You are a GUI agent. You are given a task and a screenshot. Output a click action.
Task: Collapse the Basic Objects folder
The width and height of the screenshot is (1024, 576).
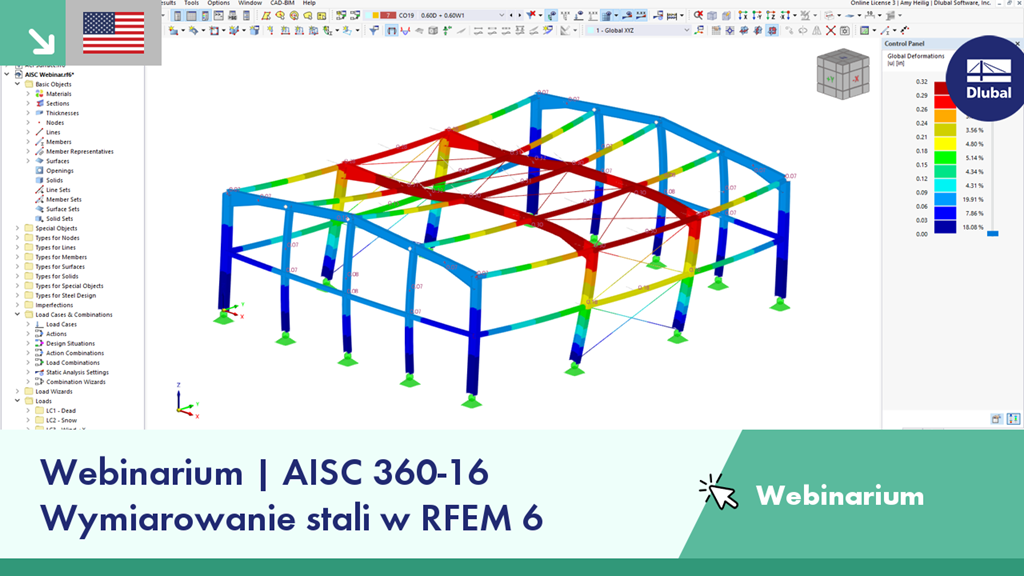click(18, 84)
